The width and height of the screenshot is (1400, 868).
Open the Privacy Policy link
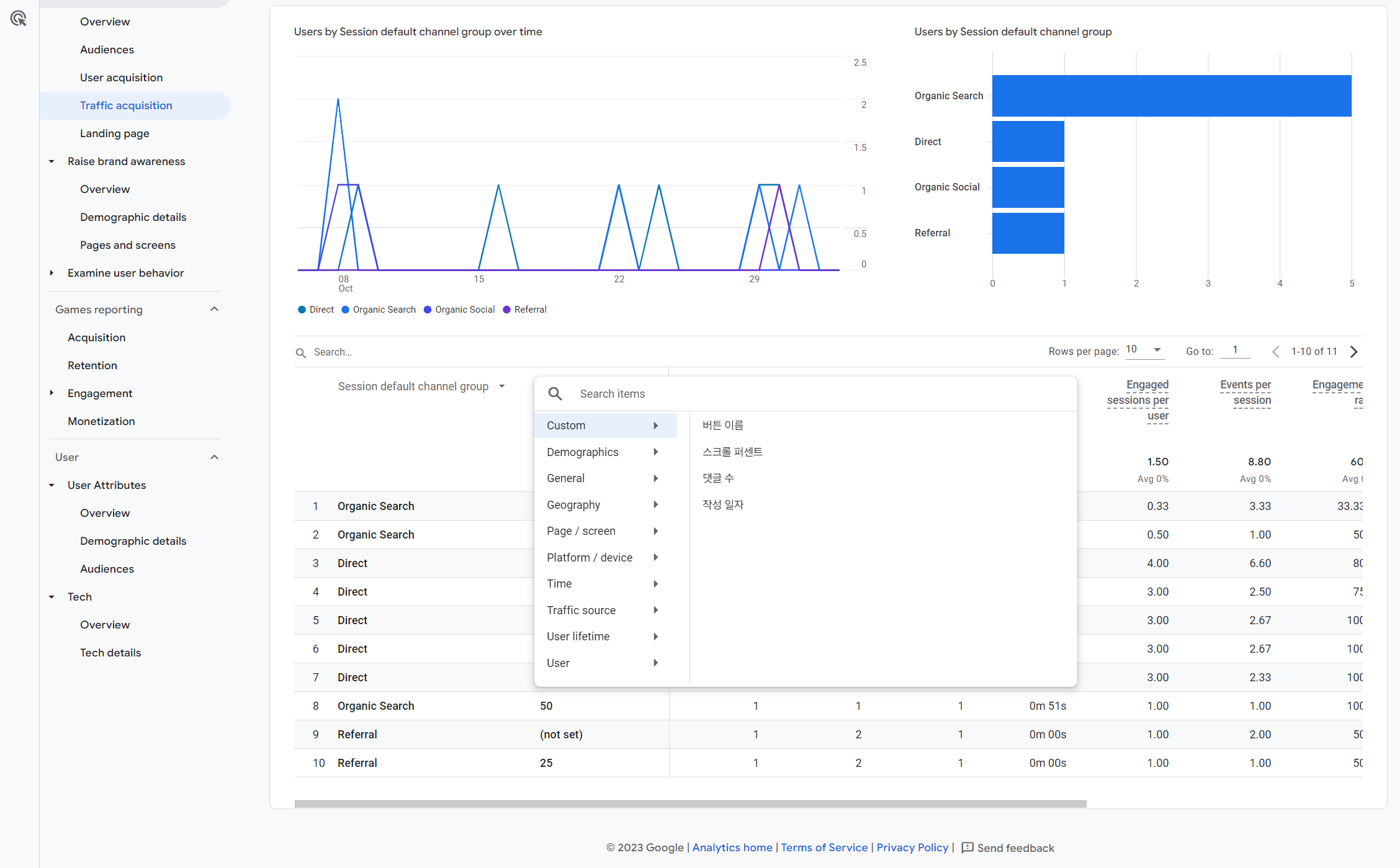912,848
